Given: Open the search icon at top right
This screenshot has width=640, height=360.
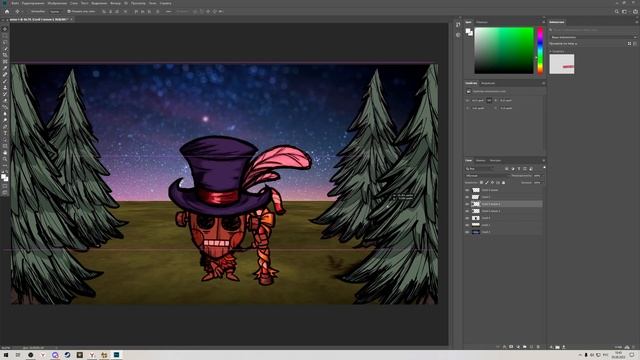Looking at the screenshot, I should pos(617,11).
